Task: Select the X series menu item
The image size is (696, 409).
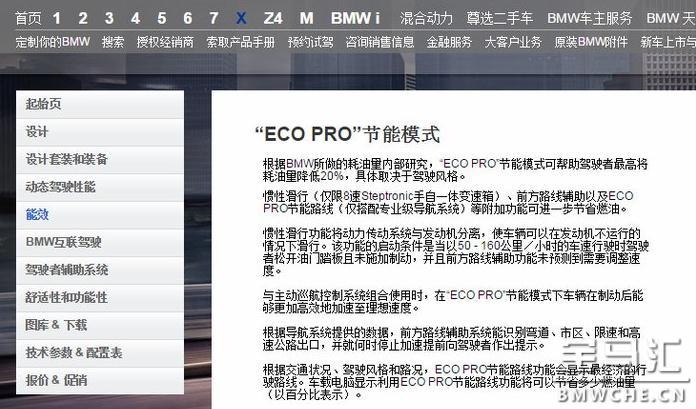Action: pyautogui.click(x=241, y=18)
